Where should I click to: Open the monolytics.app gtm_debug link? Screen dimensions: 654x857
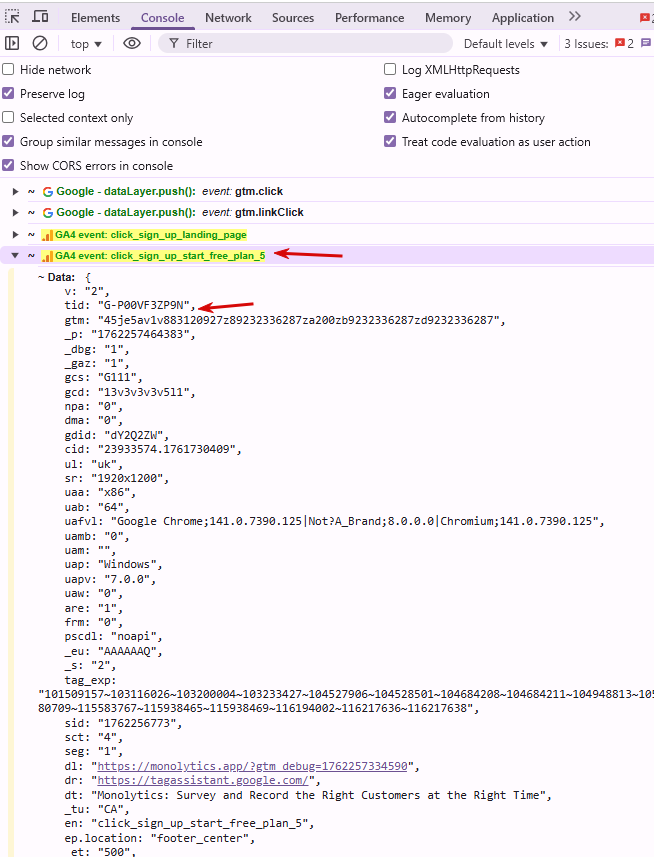click(x=252, y=766)
